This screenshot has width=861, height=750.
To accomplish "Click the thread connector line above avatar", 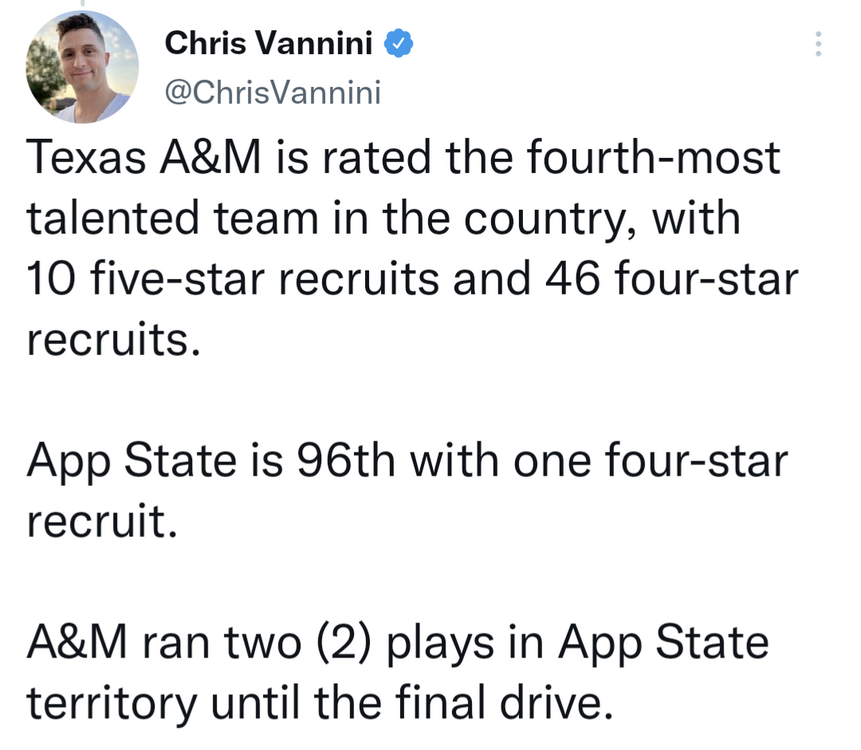I will [82, 3].
